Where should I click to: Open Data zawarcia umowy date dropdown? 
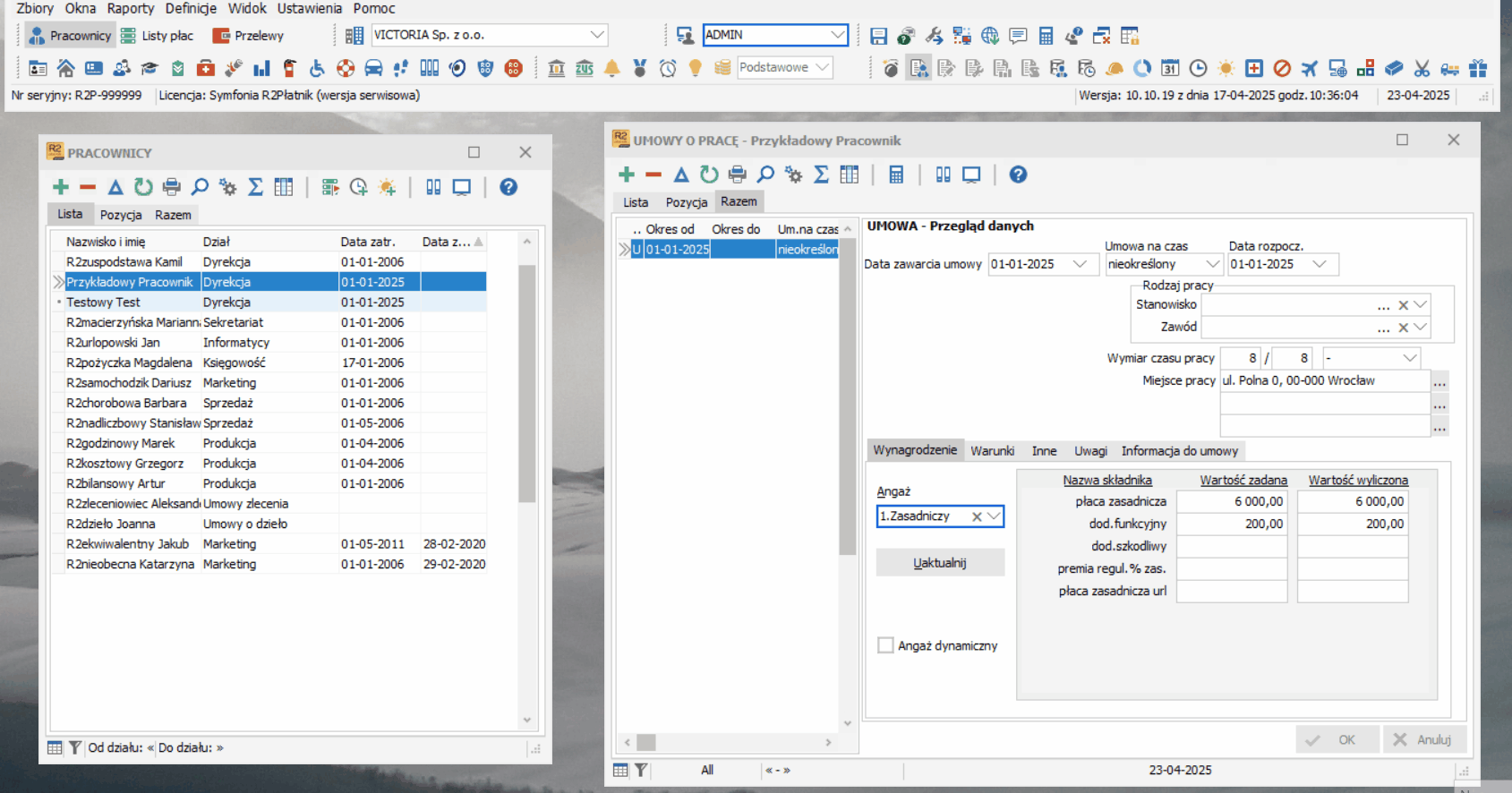coord(1080,264)
